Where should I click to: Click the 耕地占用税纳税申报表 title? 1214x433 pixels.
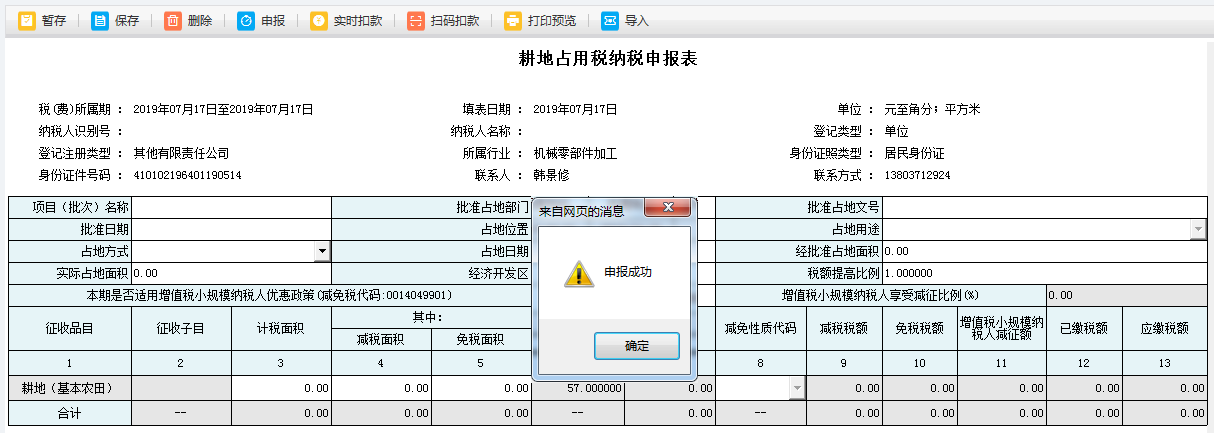click(x=607, y=58)
